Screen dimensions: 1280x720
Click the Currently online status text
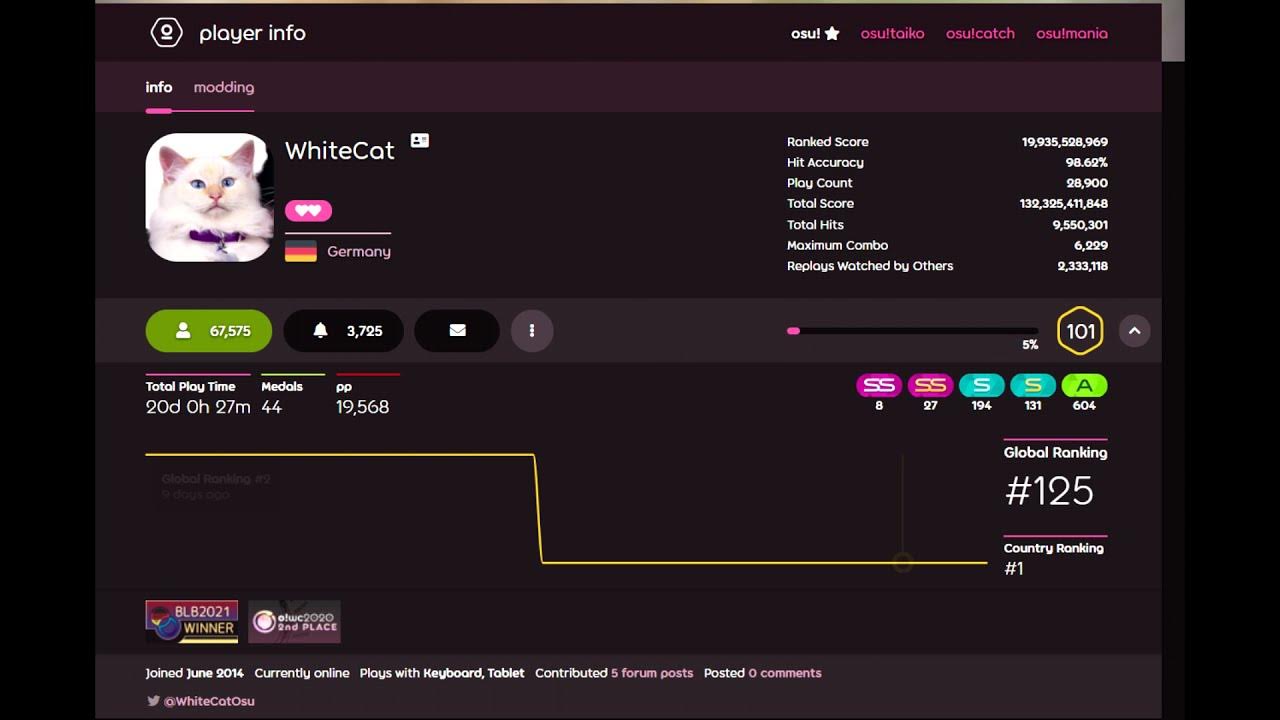click(x=302, y=673)
